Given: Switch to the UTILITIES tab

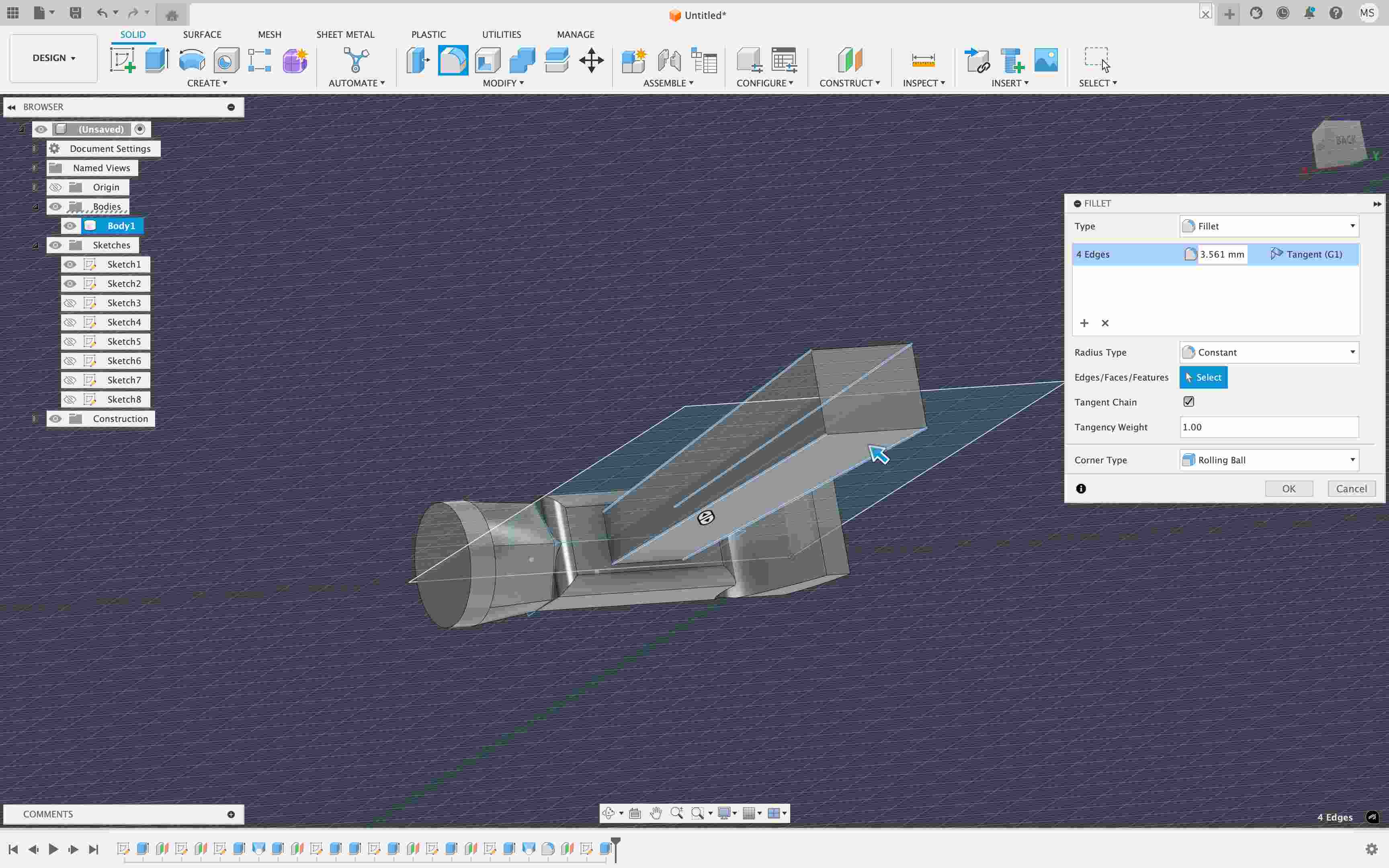Looking at the screenshot, I should point(501,35).
